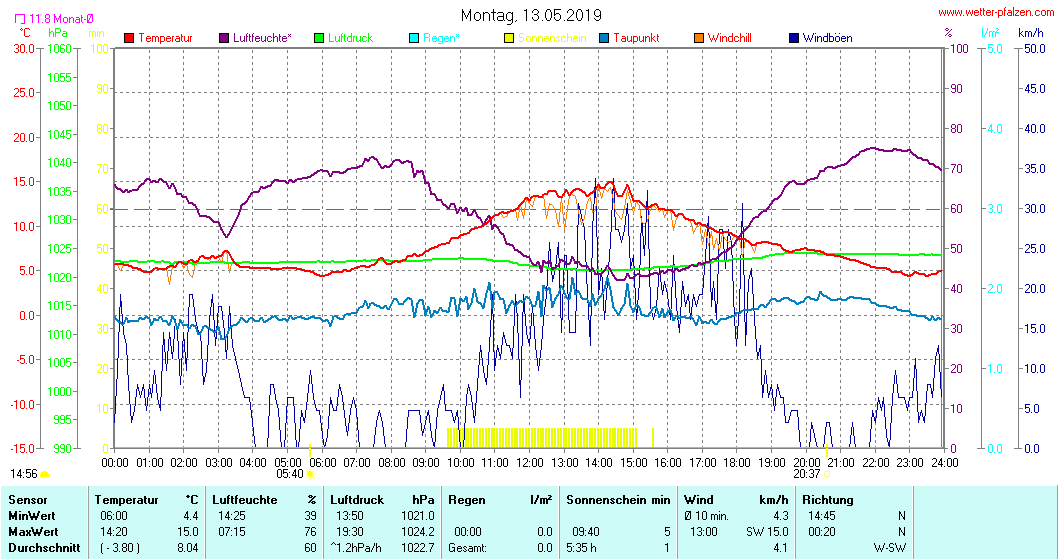The width and height of the screenshot is (1058, 559).
Task: Open the www.wetter-pfalzen.com link
Action: click(996, 13)
